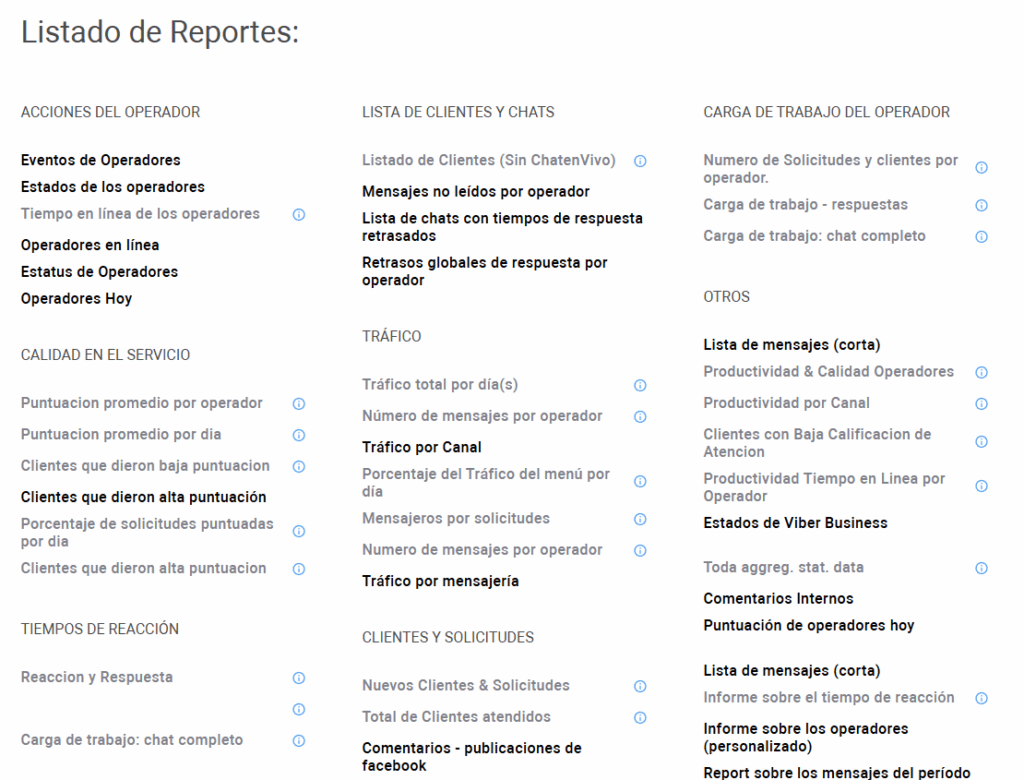Open the Tráfico por mensajería report
Screen dimensions: 1024x780
pyautogui.click(x=440, y=582)
